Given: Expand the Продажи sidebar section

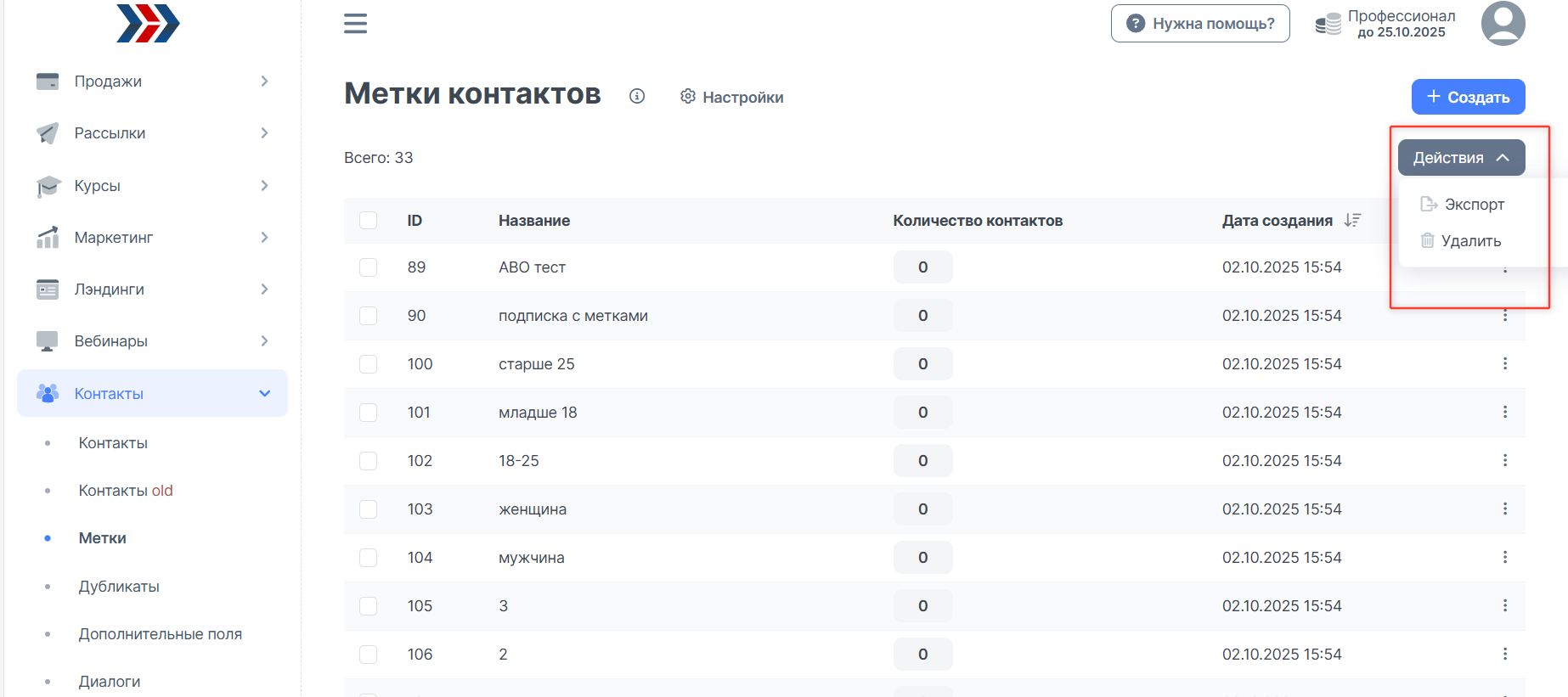Looking at the screenshot, I should (153, 82).
